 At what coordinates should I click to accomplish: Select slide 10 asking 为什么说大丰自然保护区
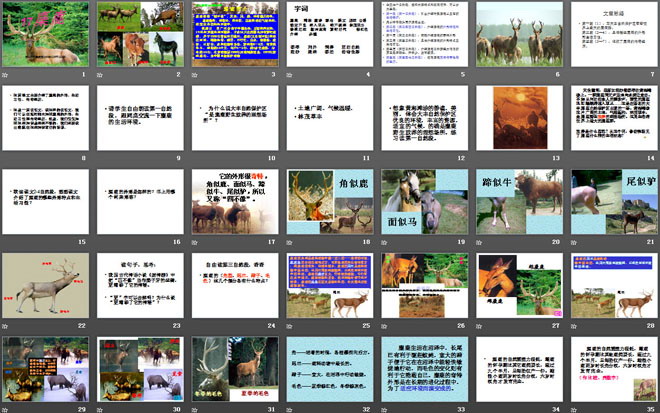point(235,118)
